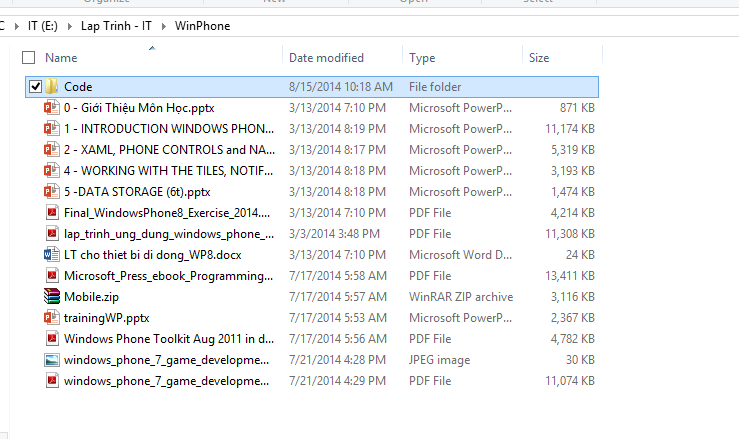Click the 13,411 KB size value
This screenshot has width=739, height=439.
tap(570, 275)
